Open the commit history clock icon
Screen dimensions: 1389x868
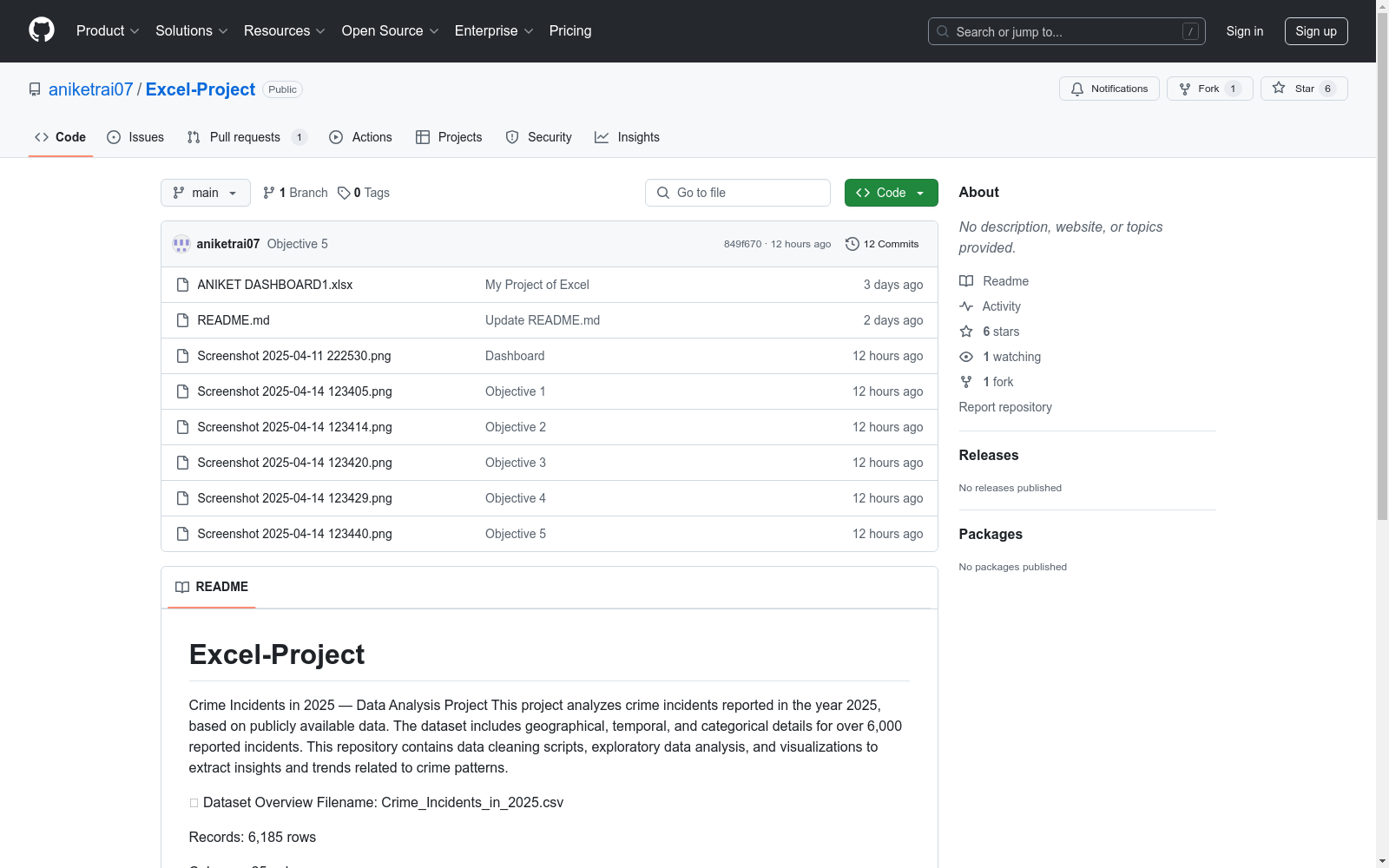click(852, 244)
